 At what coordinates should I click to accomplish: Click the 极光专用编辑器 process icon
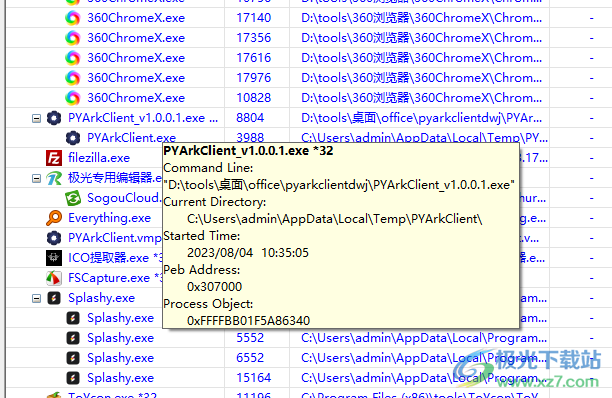[x=54, y=178]
